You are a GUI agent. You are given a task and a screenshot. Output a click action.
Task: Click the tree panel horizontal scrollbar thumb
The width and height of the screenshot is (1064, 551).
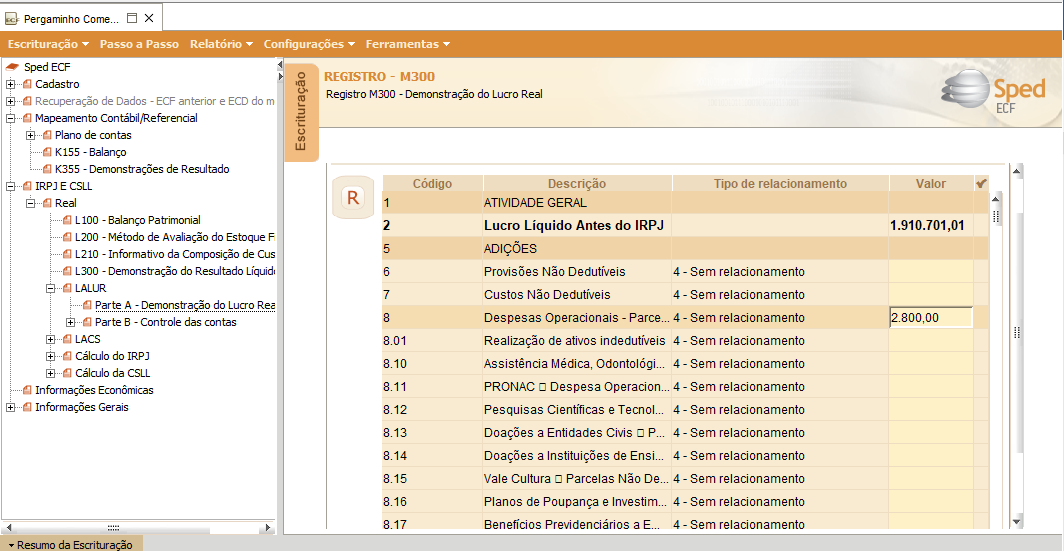(113, 527)
